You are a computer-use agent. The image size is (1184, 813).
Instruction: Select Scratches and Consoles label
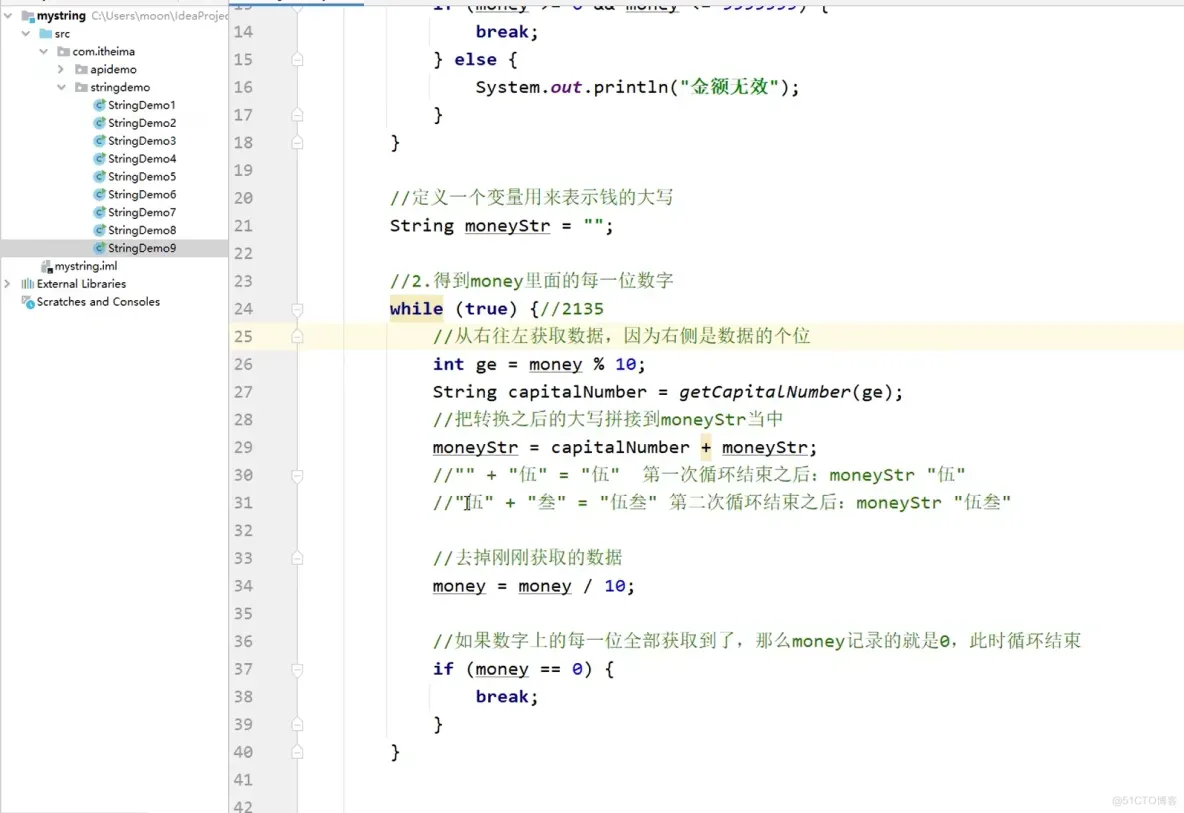click(98, 302)
